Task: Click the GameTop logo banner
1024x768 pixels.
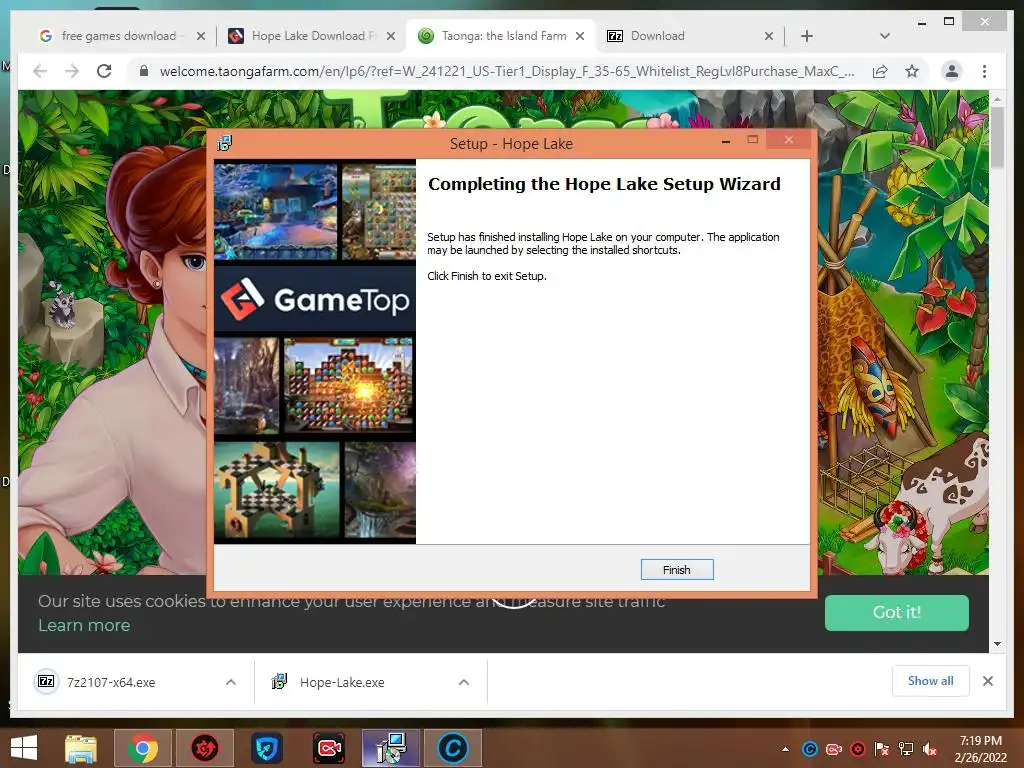Action: click(x=315, y=299)
